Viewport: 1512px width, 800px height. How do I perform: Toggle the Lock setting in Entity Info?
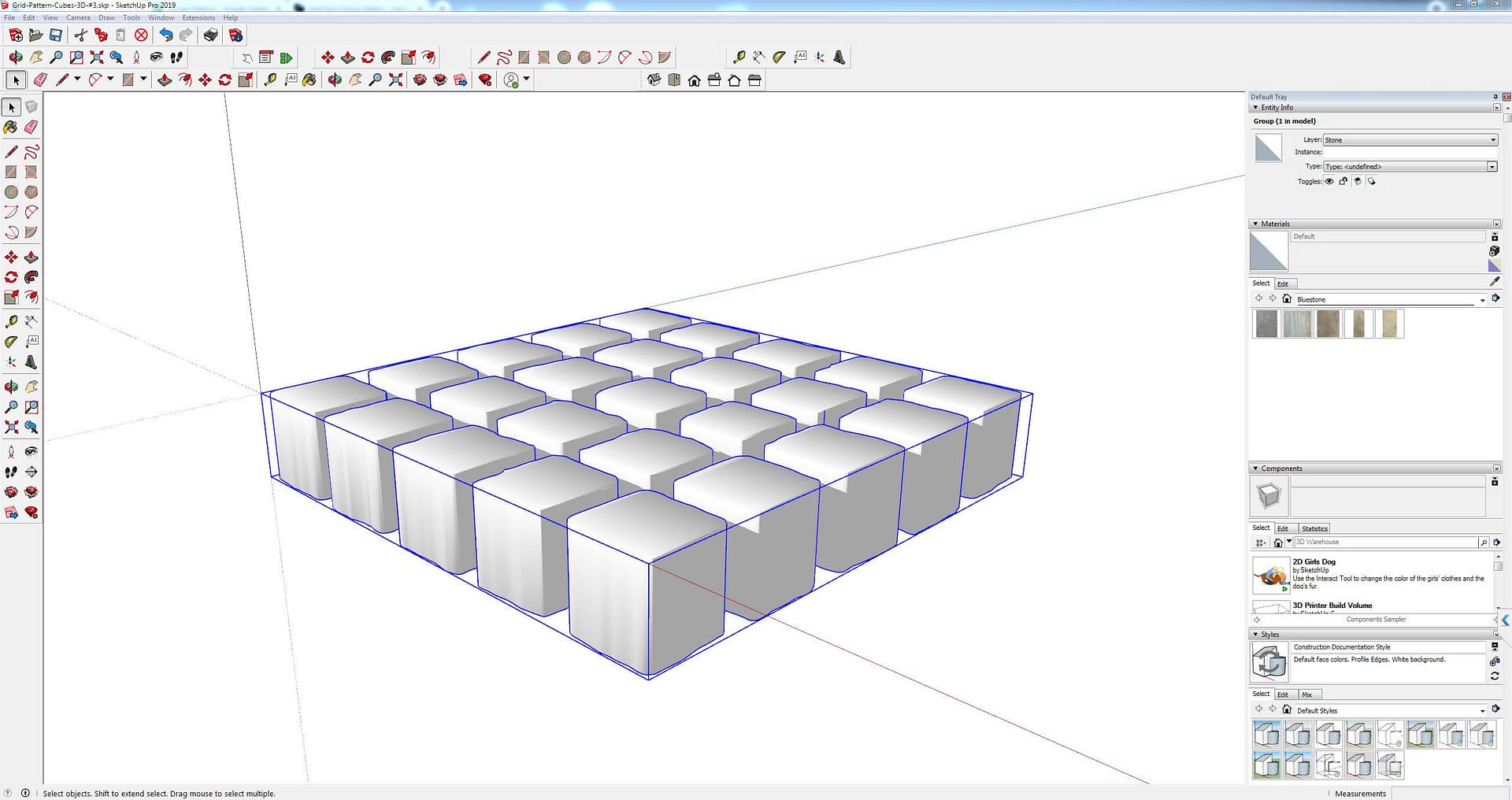click(x=1343, y=181)
